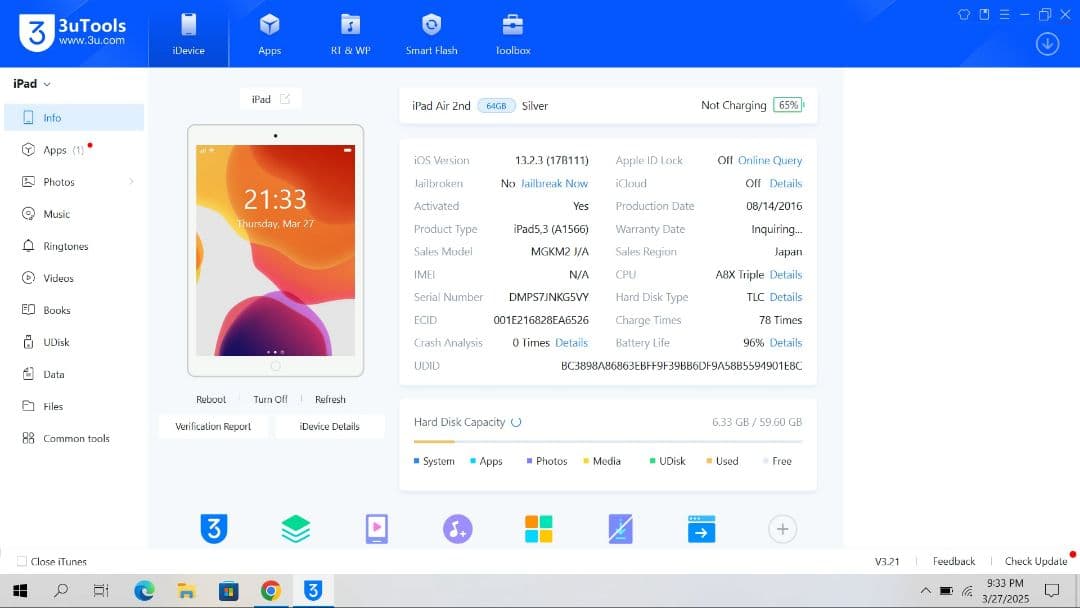Open the hamburger menu in title bar
Viewport: 1080px width, 608px height.
[x=1005, y=14]
